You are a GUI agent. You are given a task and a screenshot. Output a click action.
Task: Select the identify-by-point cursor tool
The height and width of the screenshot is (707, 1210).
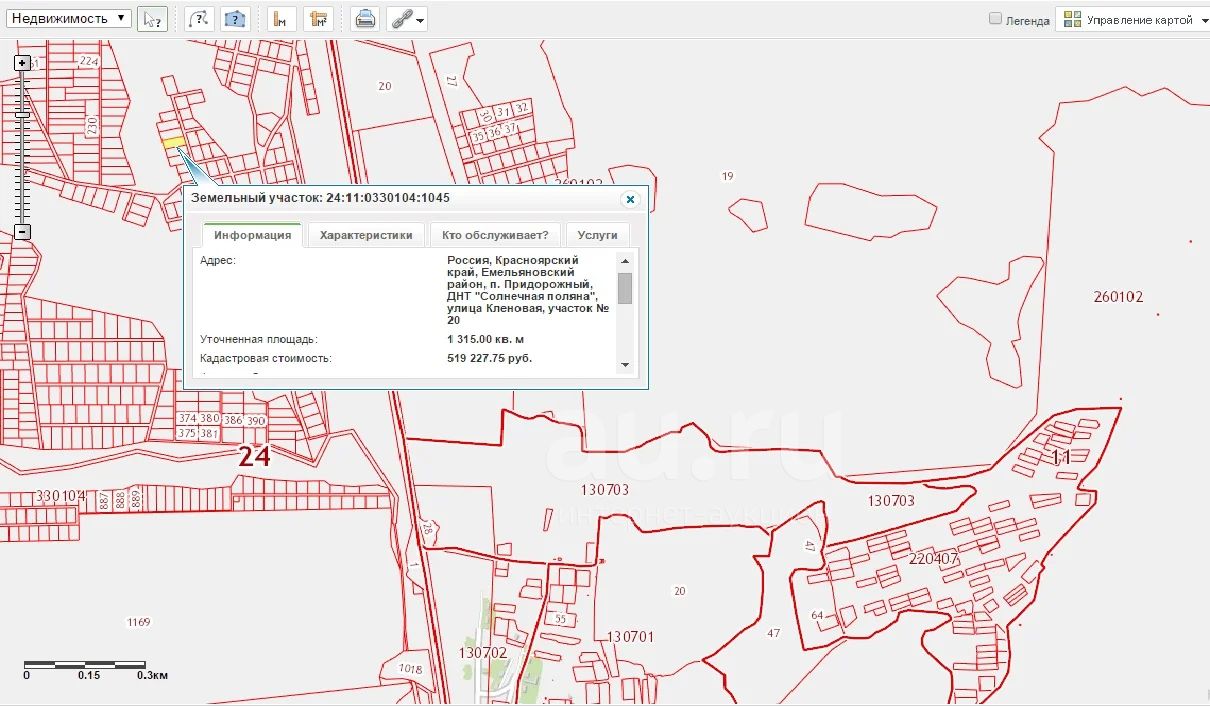pyautogui.click(x=152, y=19)
